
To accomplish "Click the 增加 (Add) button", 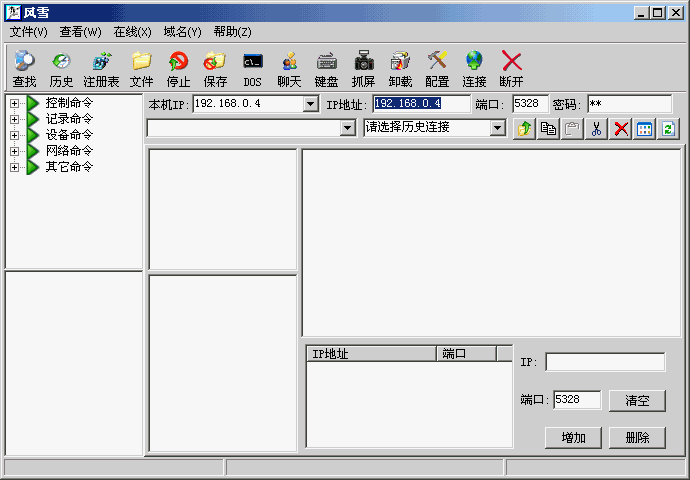I will tap(573, 438).
